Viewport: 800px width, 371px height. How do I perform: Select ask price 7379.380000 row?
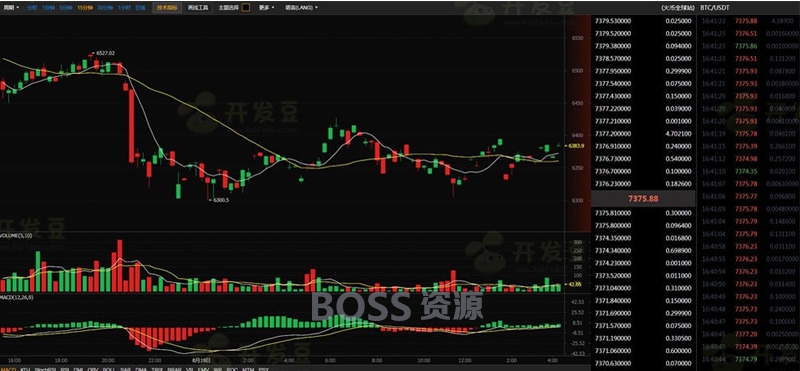(643, 46)
